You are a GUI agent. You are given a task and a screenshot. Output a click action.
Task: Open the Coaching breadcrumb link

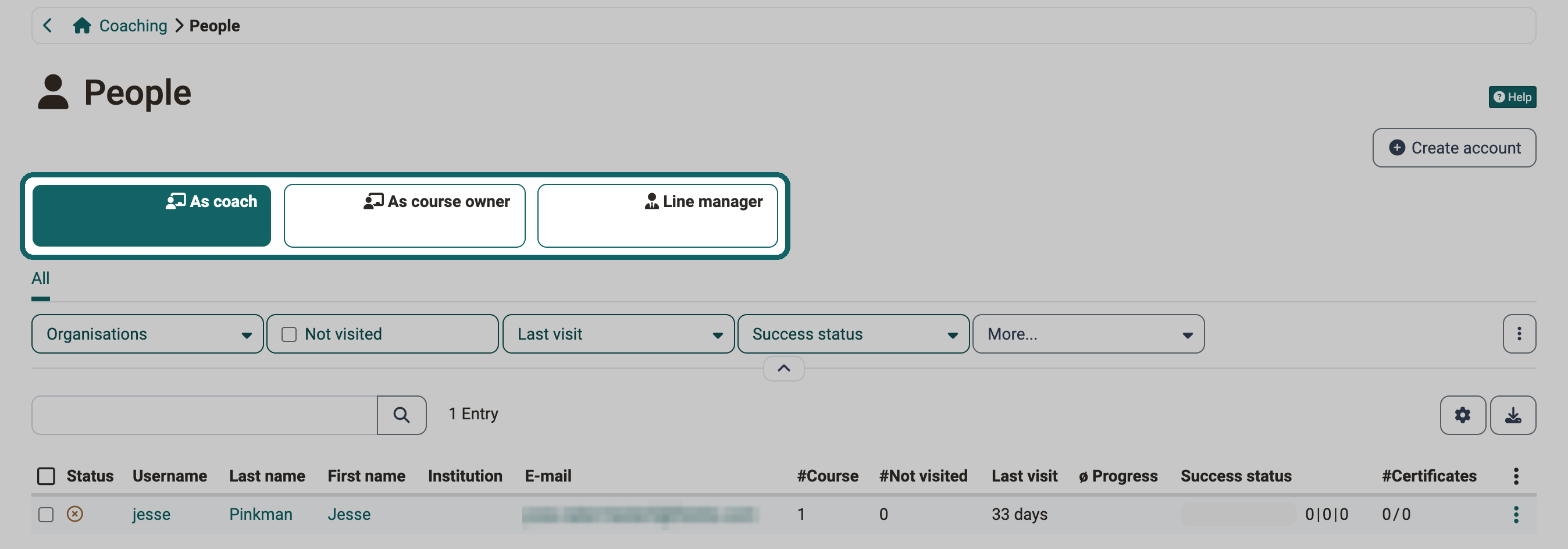[133, 26]
